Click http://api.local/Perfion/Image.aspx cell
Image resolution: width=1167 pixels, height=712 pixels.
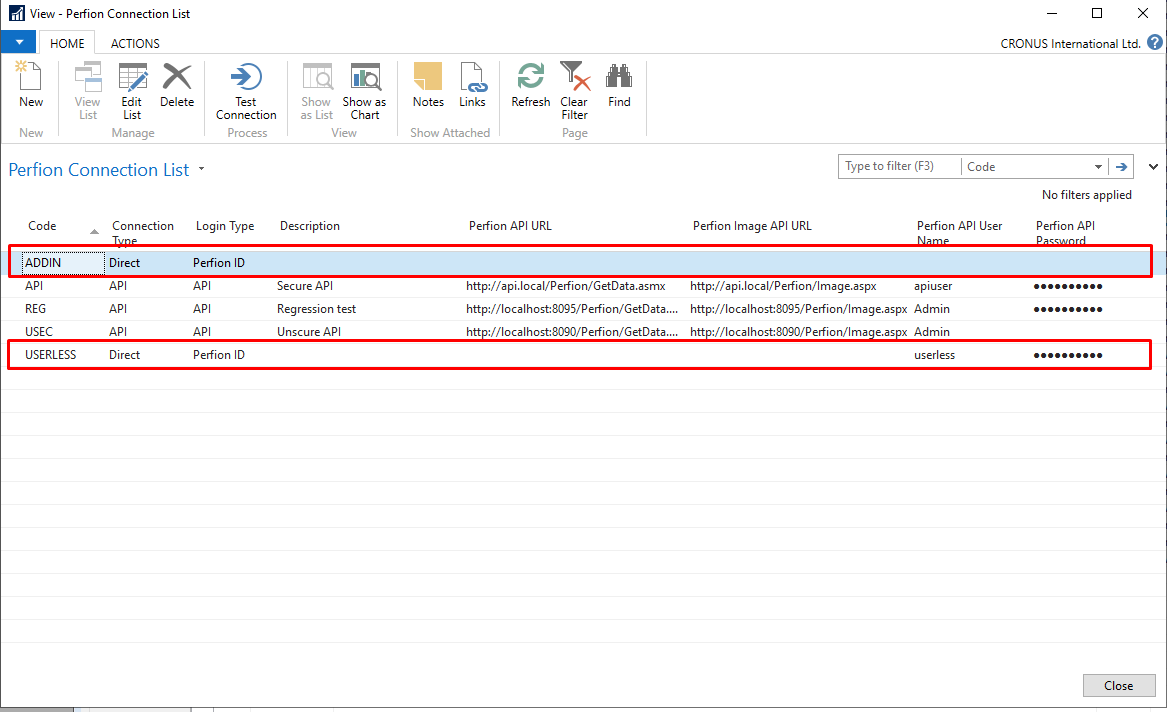click(783, 286)
